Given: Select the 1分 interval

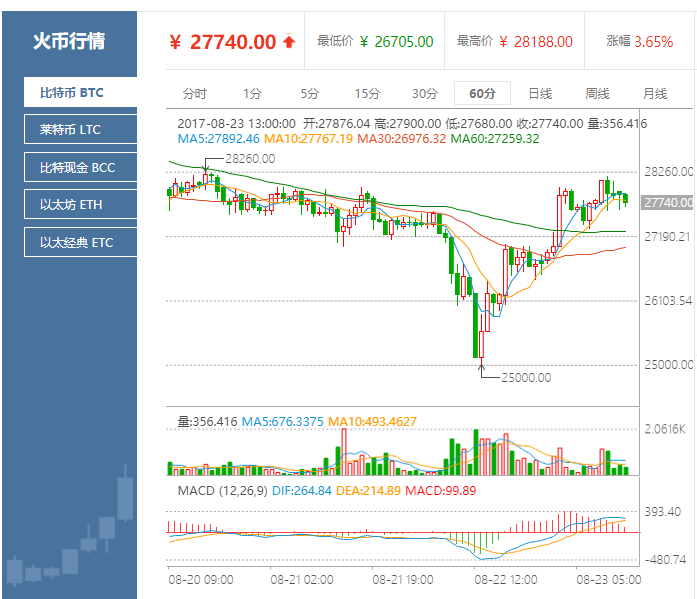Looking at the screenshot, I should coord(252,94).
